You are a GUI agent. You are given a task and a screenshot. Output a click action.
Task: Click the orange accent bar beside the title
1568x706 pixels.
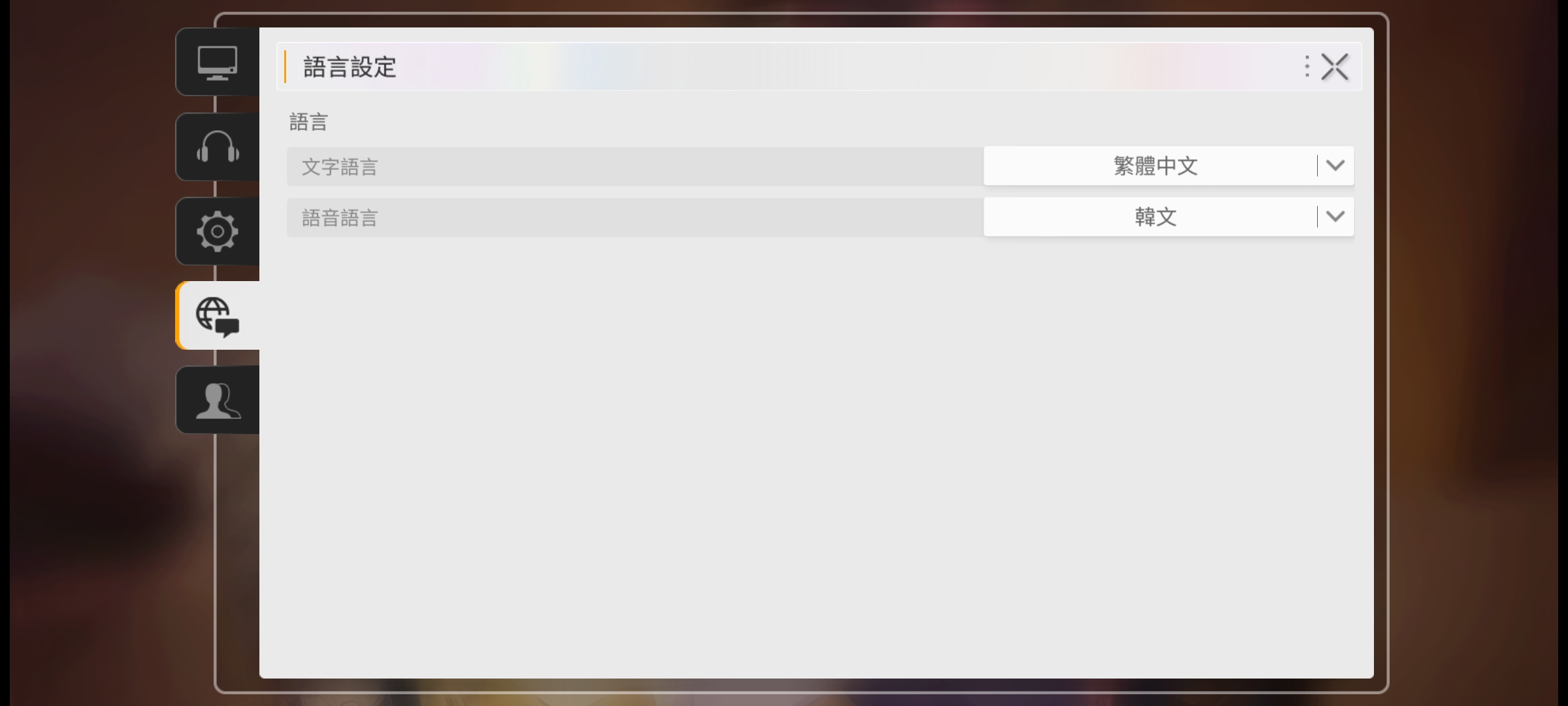pyautogui.click(x=285, y=67)
